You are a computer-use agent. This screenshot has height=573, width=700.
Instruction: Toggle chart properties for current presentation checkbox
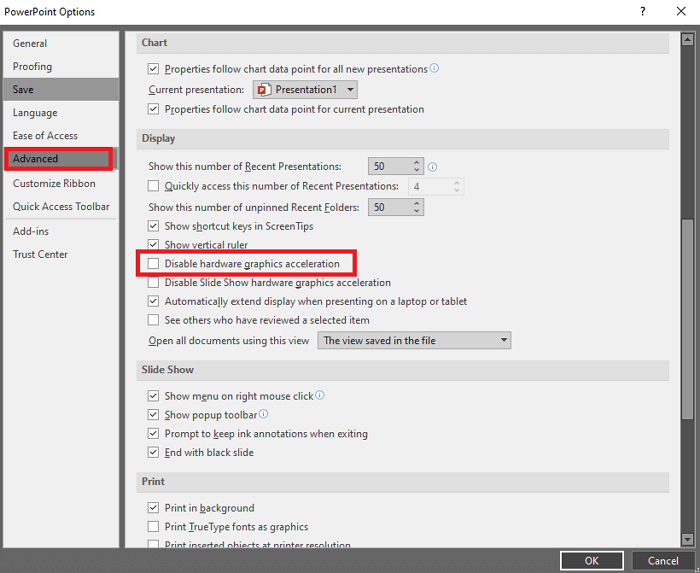[153, 109]
